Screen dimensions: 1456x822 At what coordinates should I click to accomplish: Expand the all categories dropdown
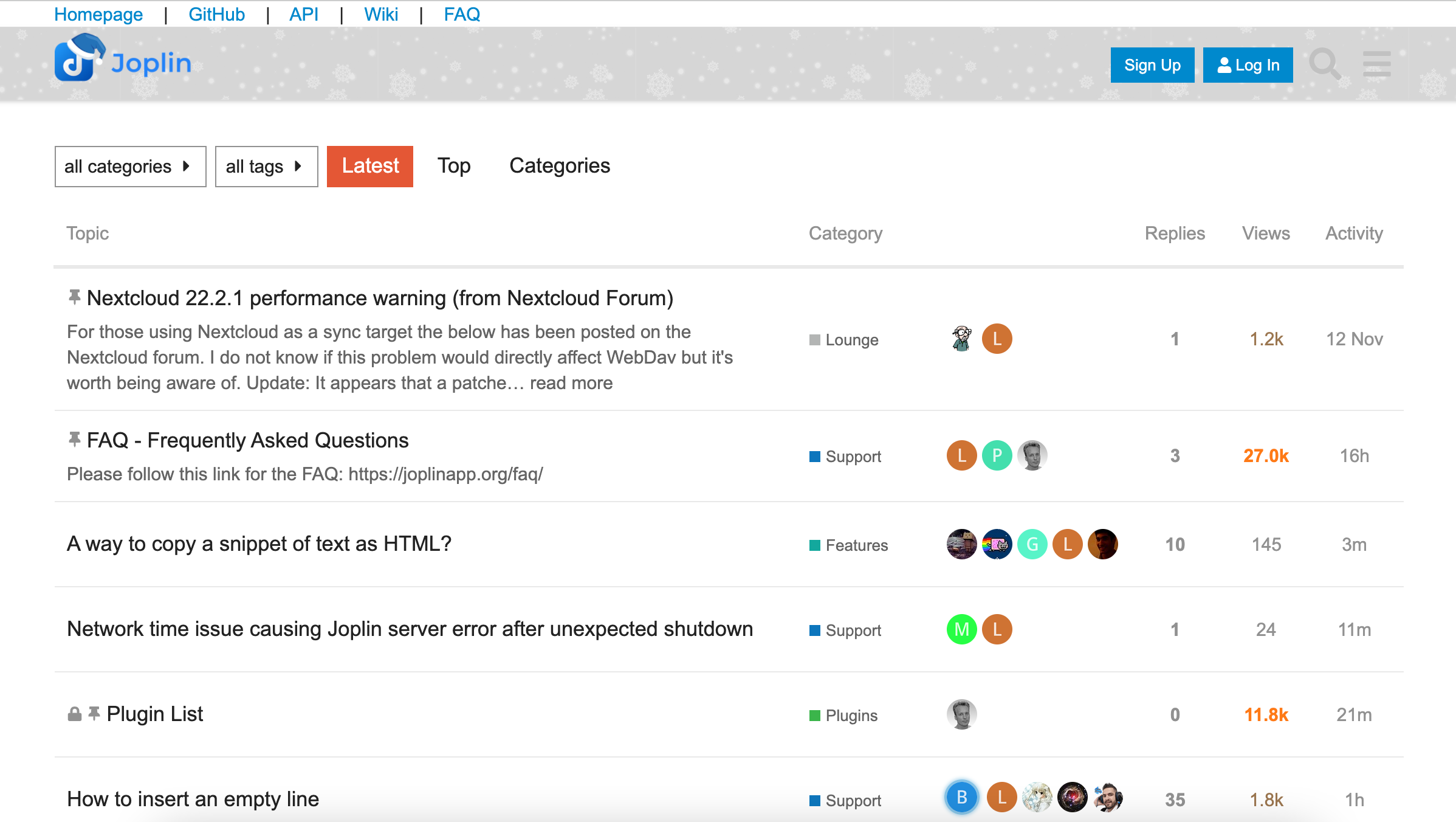click(130, 166)
